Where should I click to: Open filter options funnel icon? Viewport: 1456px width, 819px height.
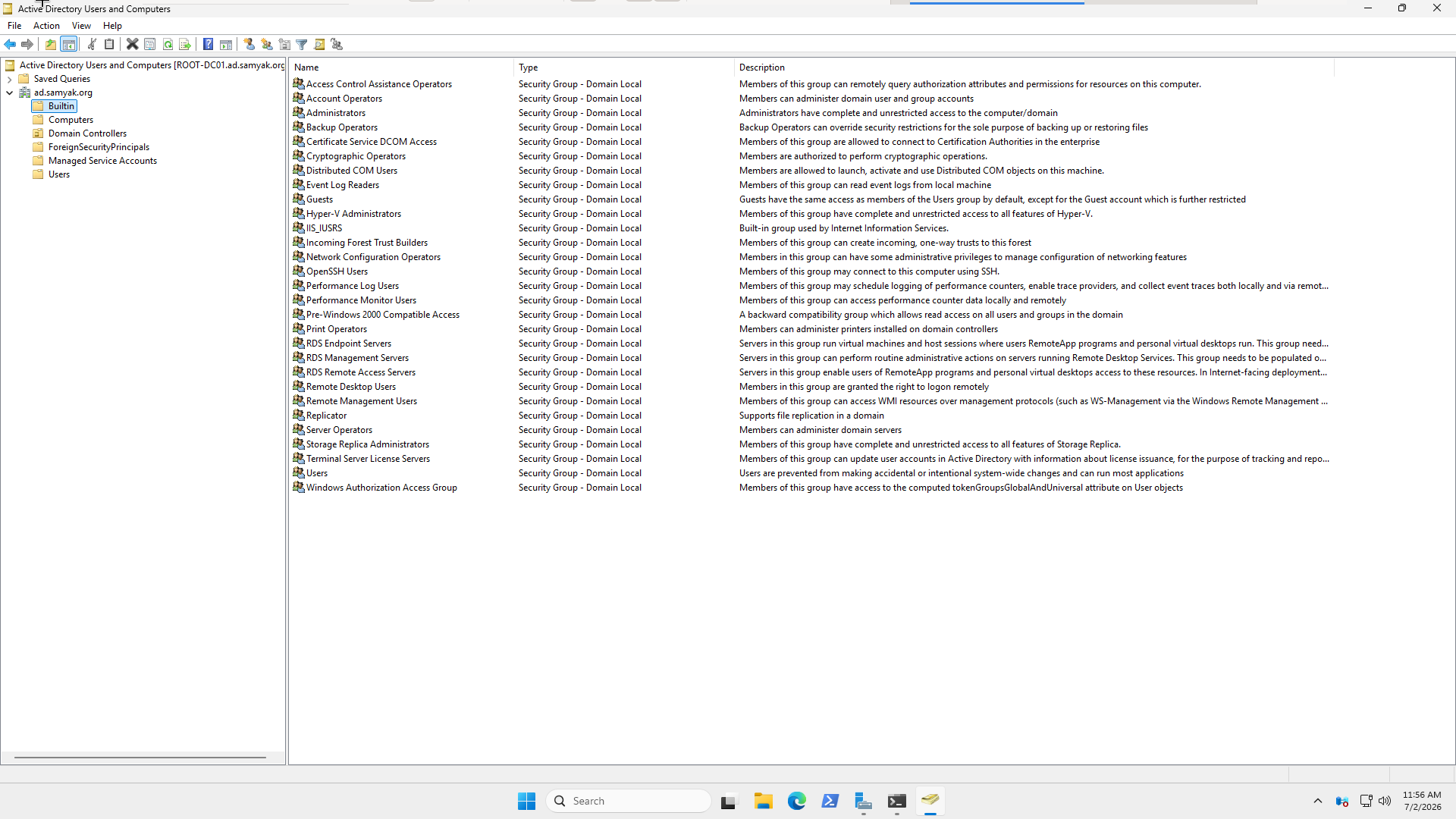(x=302, y=44)
